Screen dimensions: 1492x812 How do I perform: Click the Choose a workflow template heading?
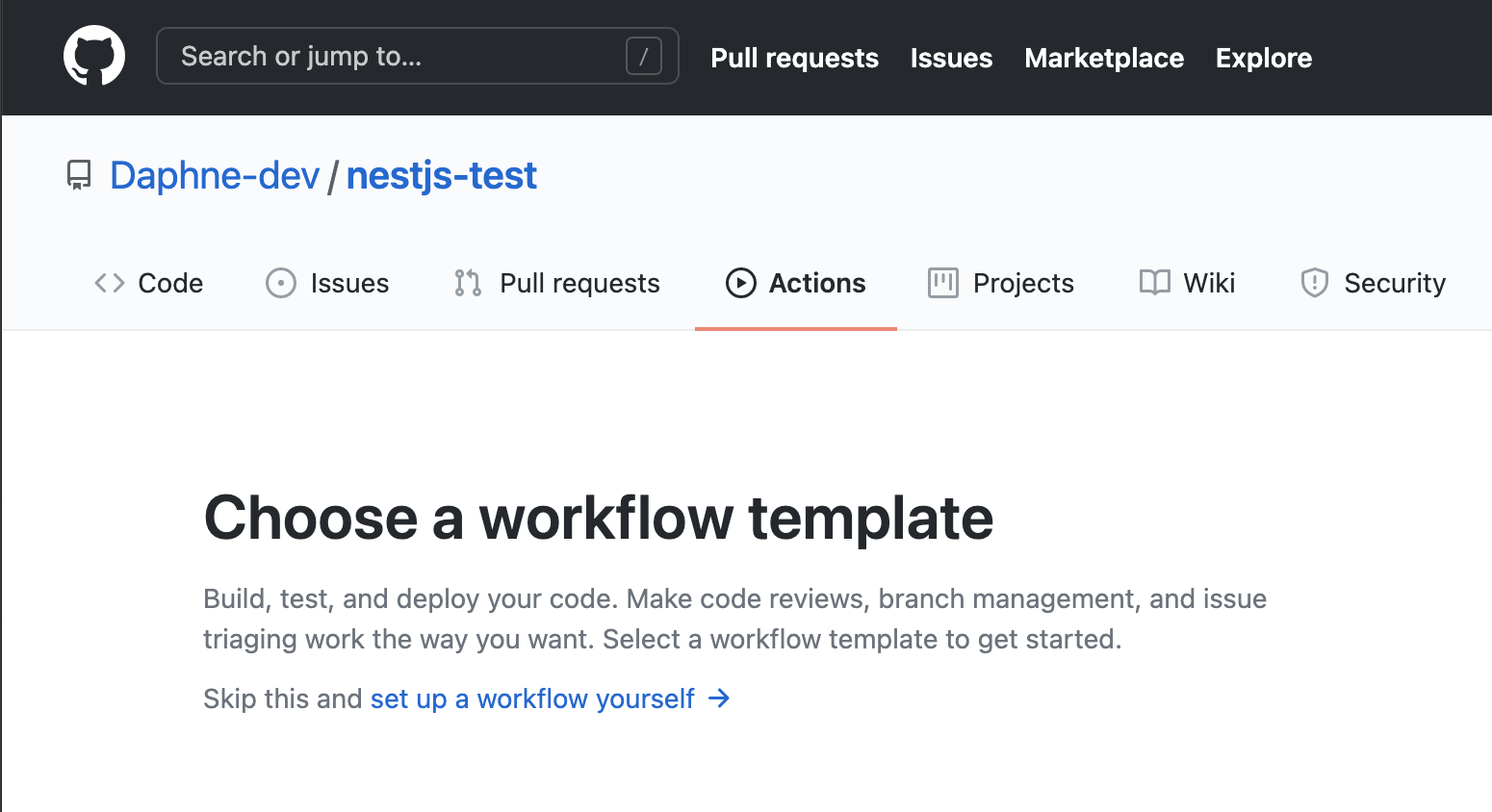[x=598, y=518]
